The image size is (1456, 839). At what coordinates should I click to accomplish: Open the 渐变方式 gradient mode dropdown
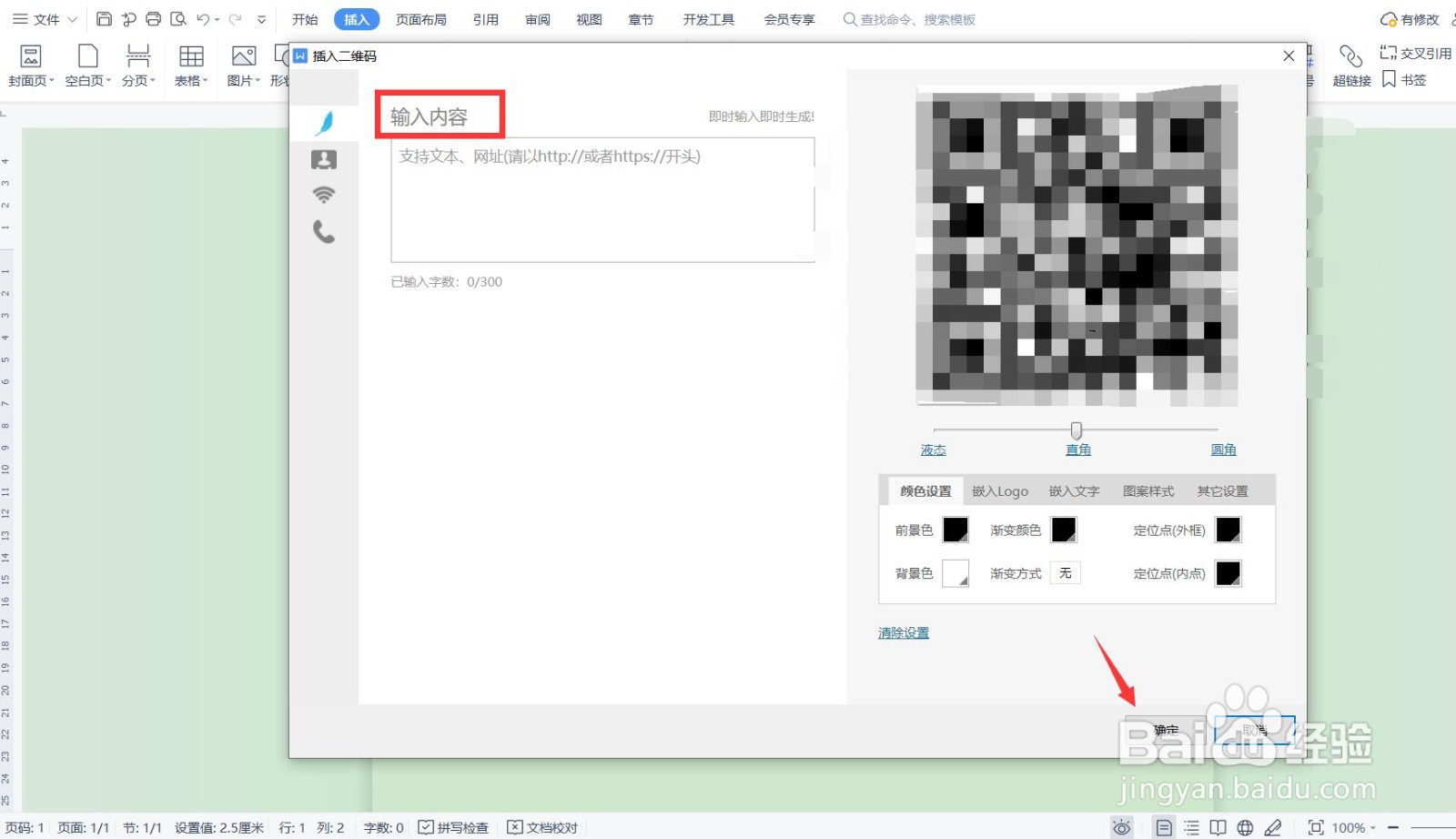coord(1066,573)
